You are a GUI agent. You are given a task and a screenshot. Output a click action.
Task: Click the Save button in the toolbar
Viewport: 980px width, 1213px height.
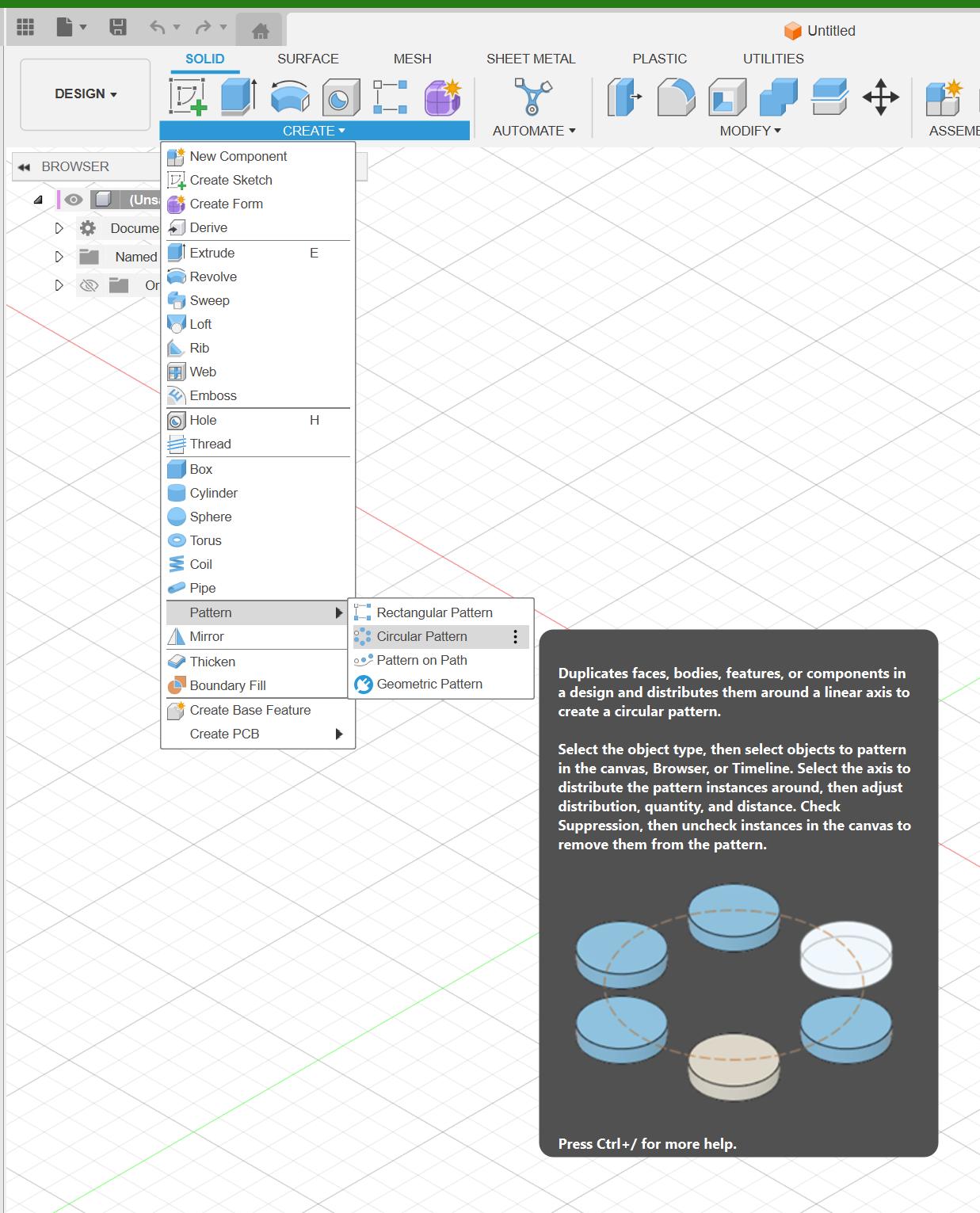point(117,26)
